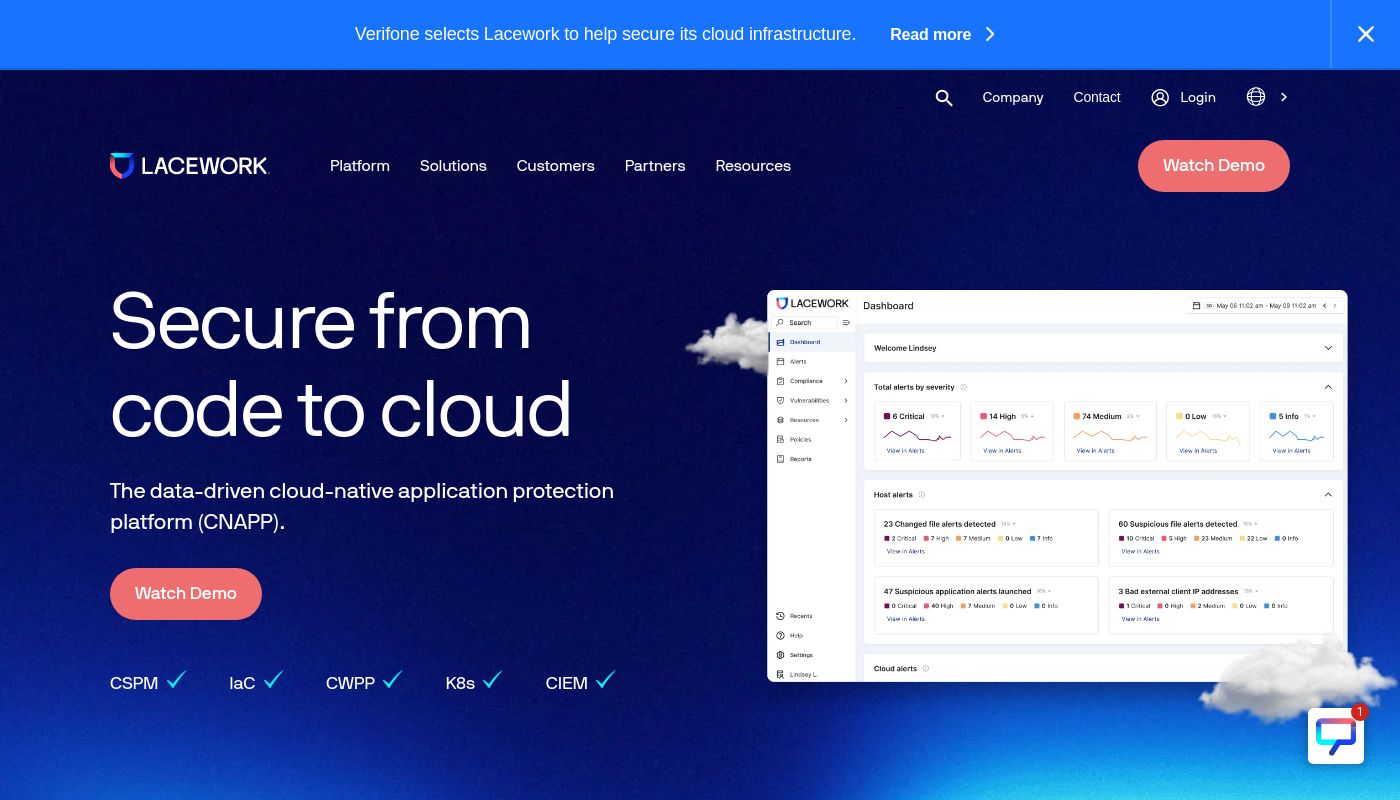Click the Reports icon in preview sidebar
Screen dimensions: 1400x800
pyautogui.click(x=780, y=459)
